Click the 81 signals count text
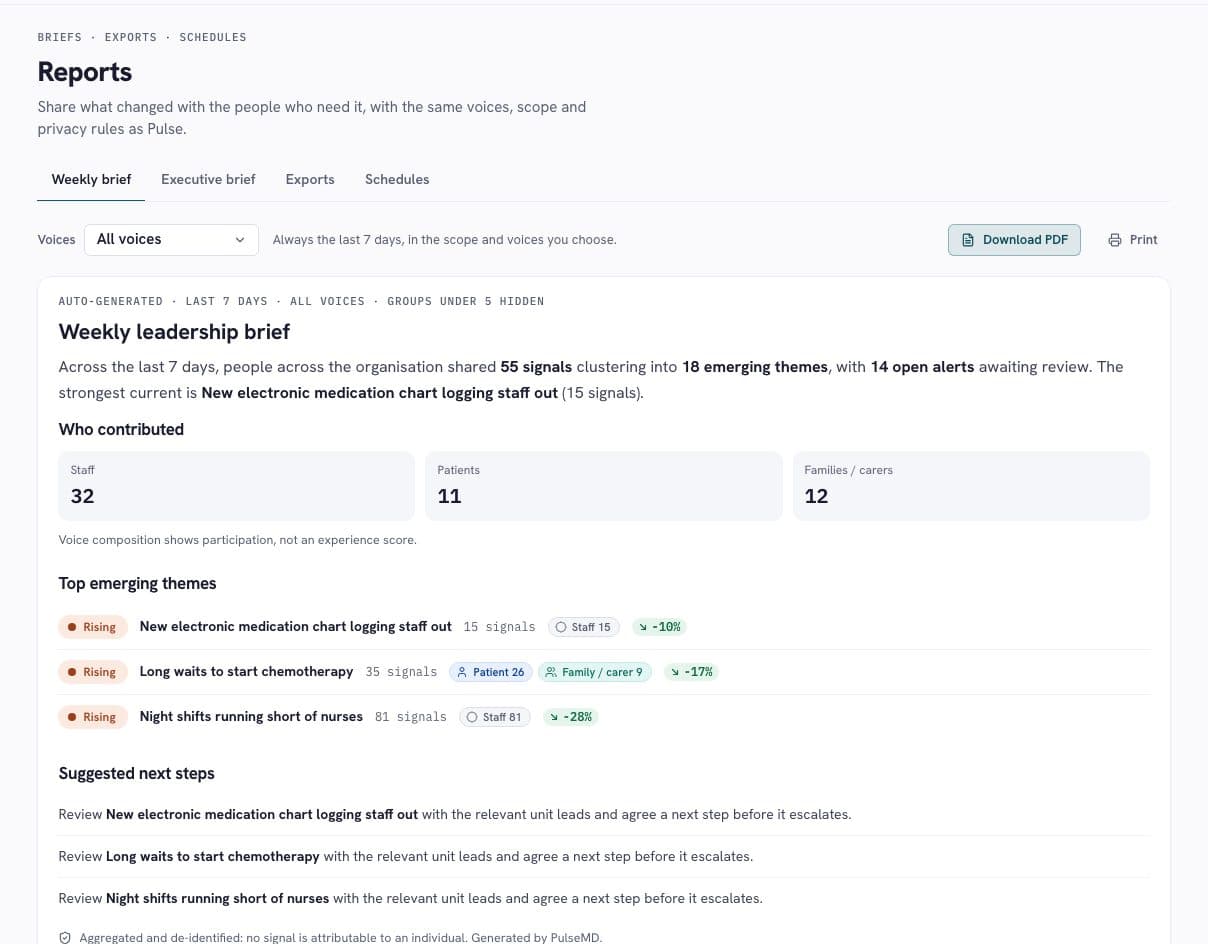This screenshot has width=1208, height=944. [411, 717]
